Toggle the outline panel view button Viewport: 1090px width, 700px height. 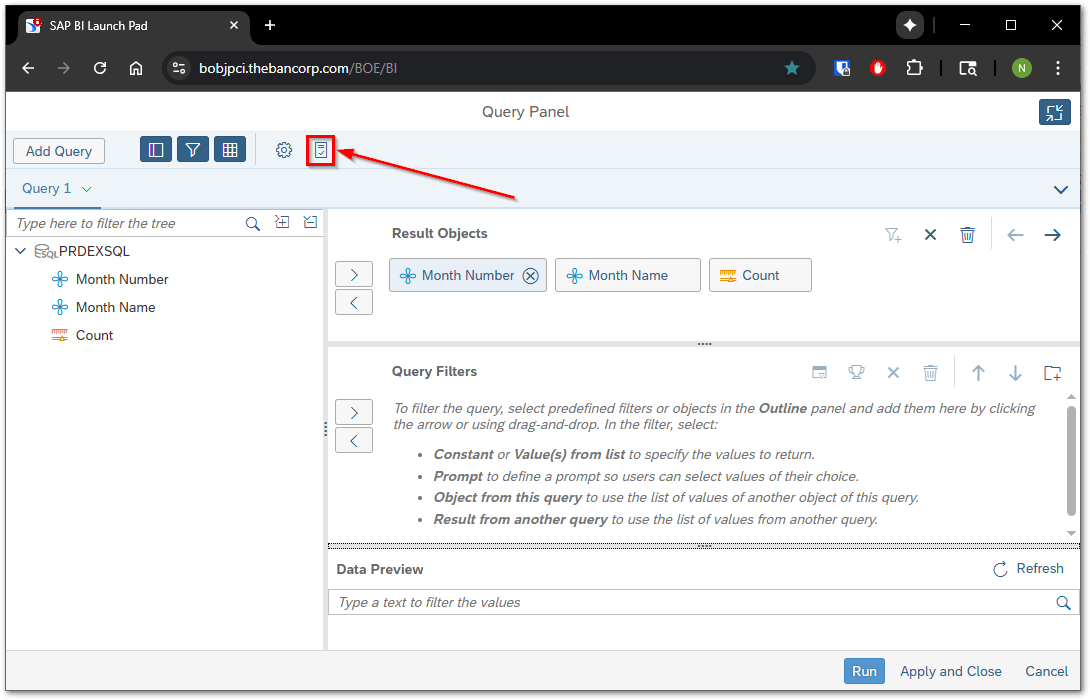click(156, 150)
